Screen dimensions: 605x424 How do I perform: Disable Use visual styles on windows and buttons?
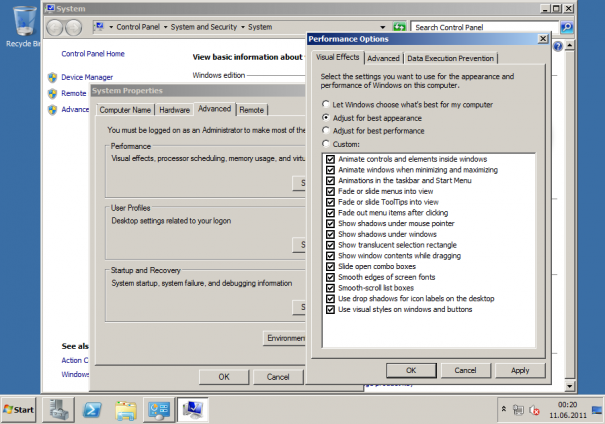[330, 309]
